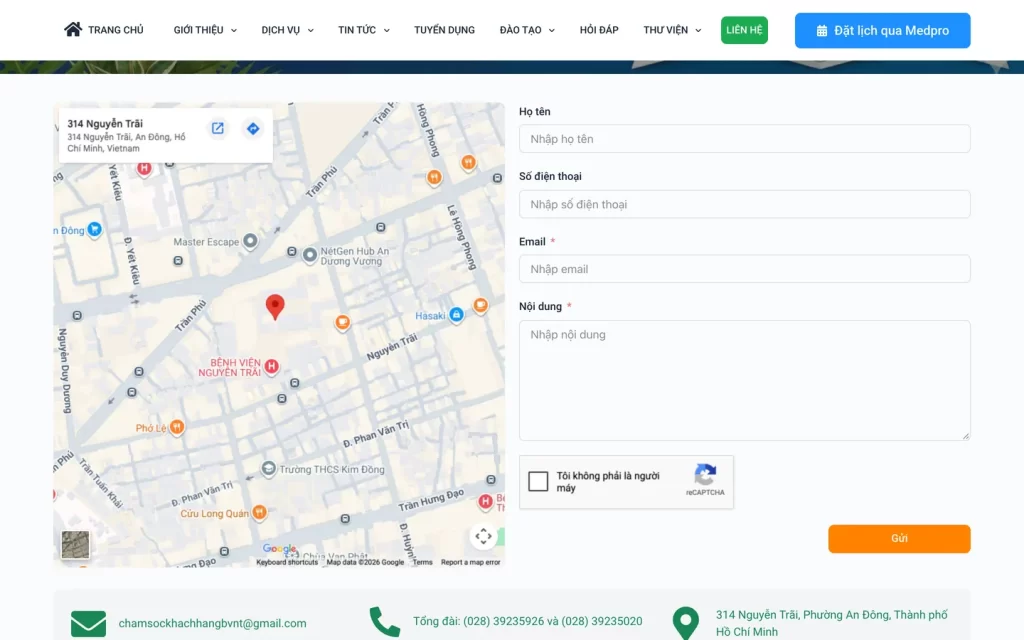
Task: Click the Bệnh viện Nguyễn Trãi hospital marker
Action: pyautogui.click(x=272, y=366)
